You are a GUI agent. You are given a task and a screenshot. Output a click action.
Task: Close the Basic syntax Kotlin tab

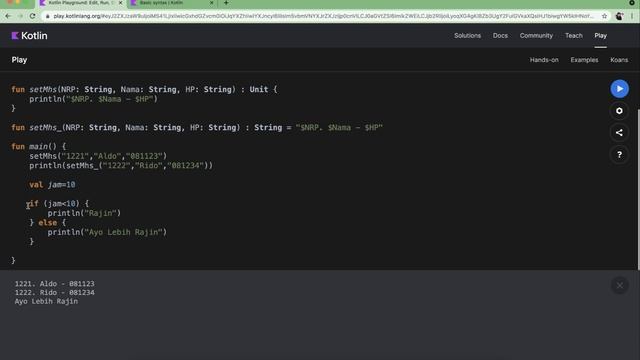pyautogui.click(x=211, y=3)
